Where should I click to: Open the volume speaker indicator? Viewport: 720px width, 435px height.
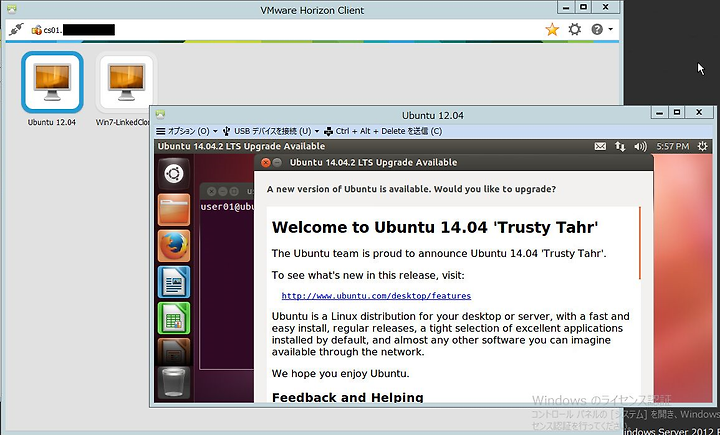(640, 147)
